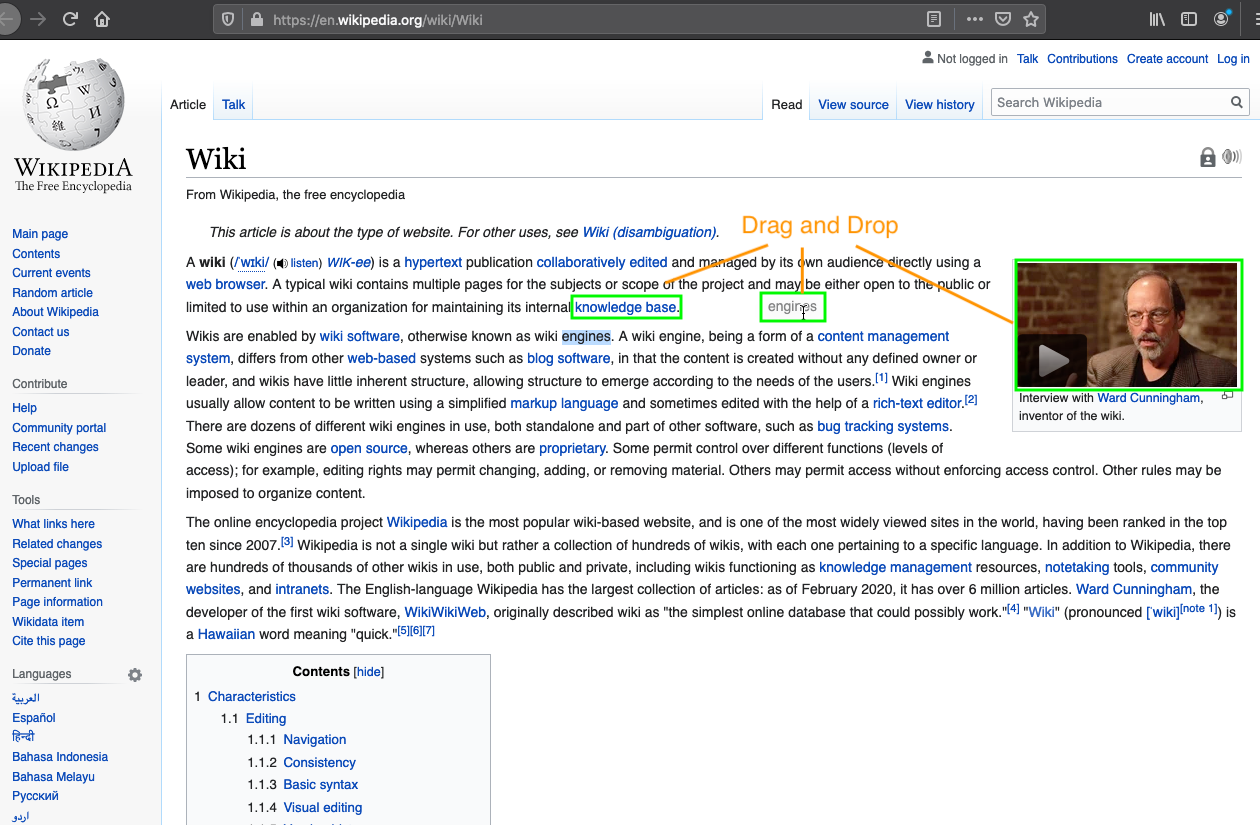This screenshot has width=1260, height=825.
Task: Play the Ward Cunningham interview video
Action: [x=1053, y=359]
